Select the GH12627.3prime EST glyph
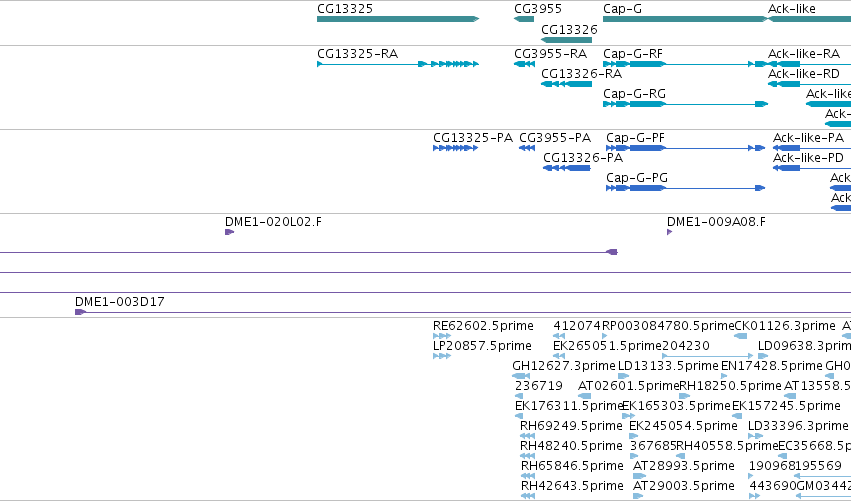 (x=521, y=376)
